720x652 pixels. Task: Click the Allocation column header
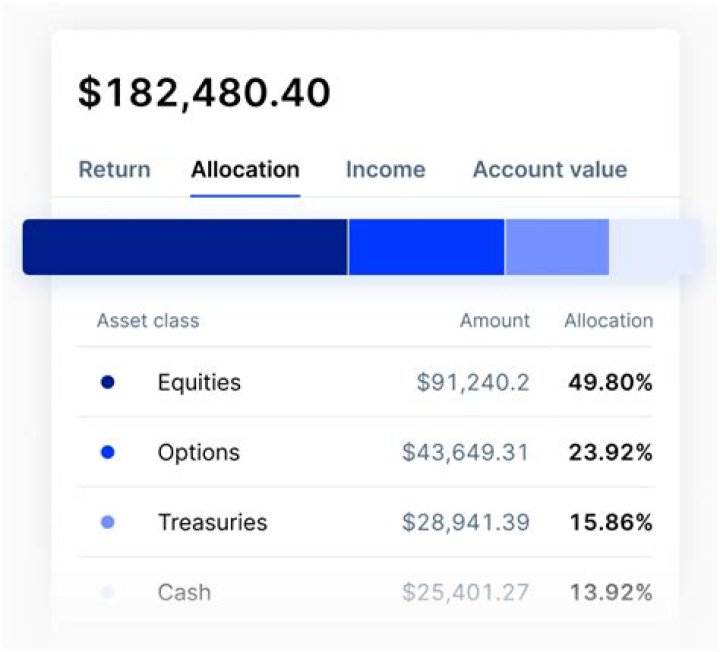coord(608,321)
